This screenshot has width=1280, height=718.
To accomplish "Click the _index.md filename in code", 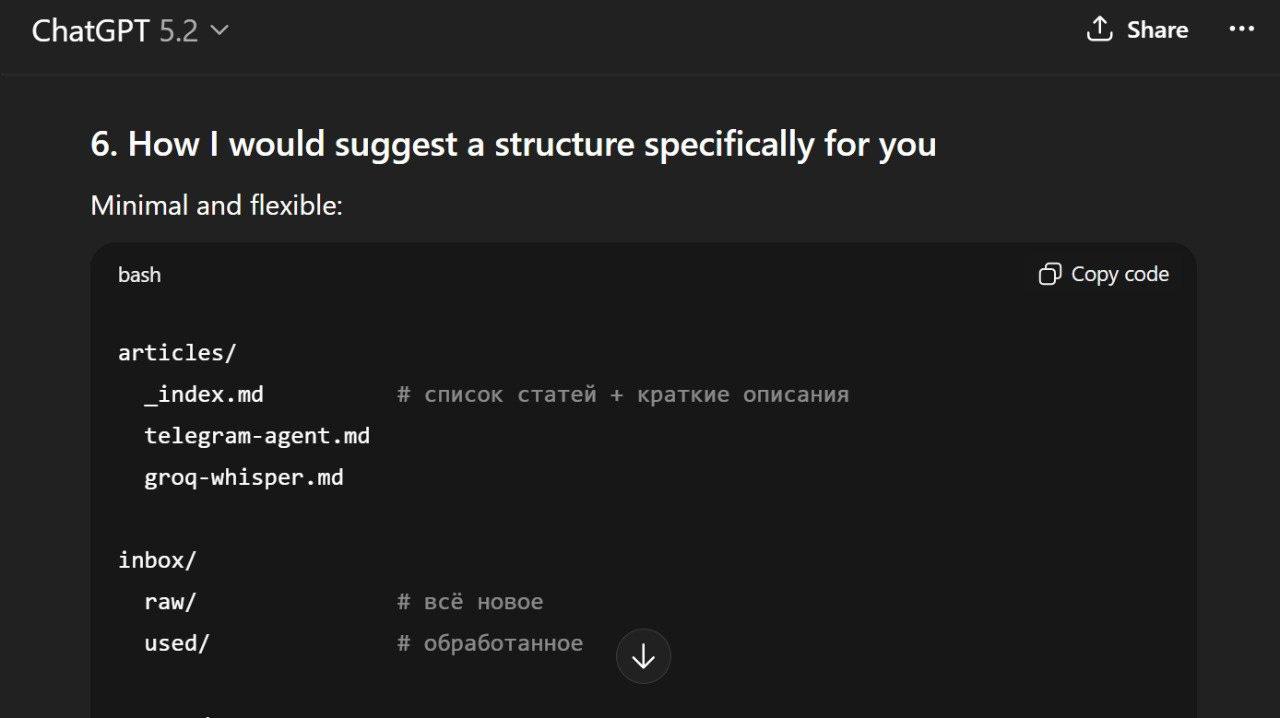I will (x=204, y=394).
